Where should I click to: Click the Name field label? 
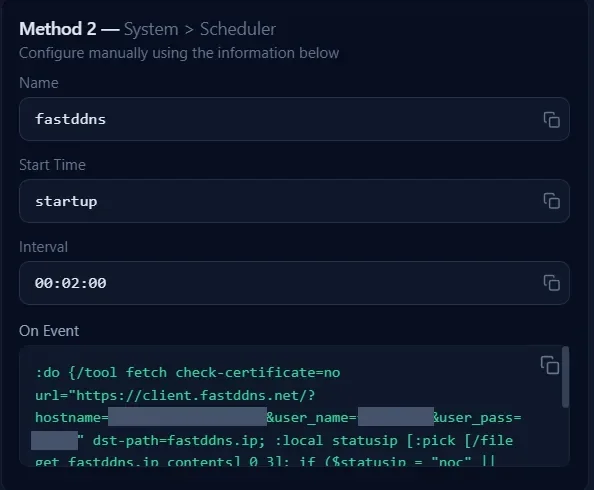[39, 83]
